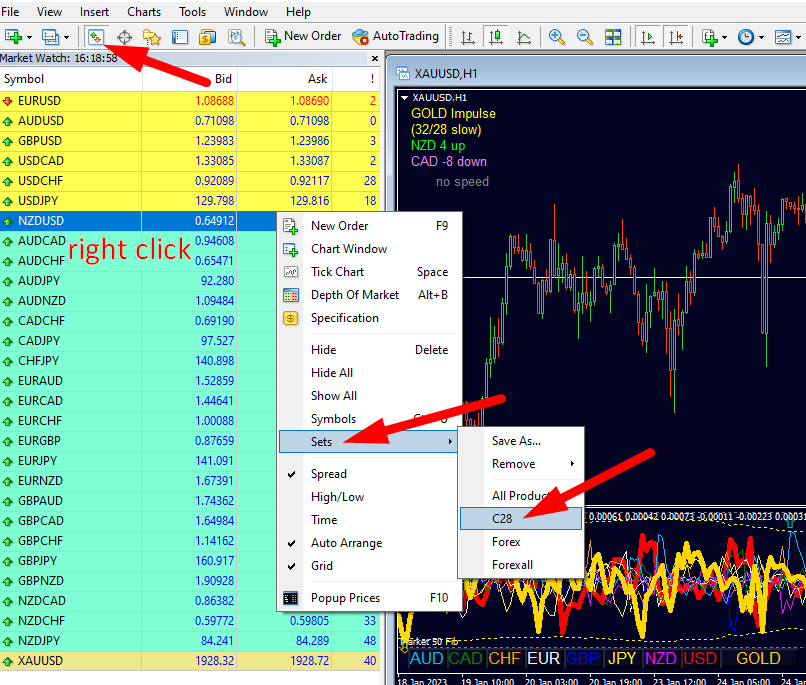
Task: Open the Insert menu
Action: pos(94,12)
